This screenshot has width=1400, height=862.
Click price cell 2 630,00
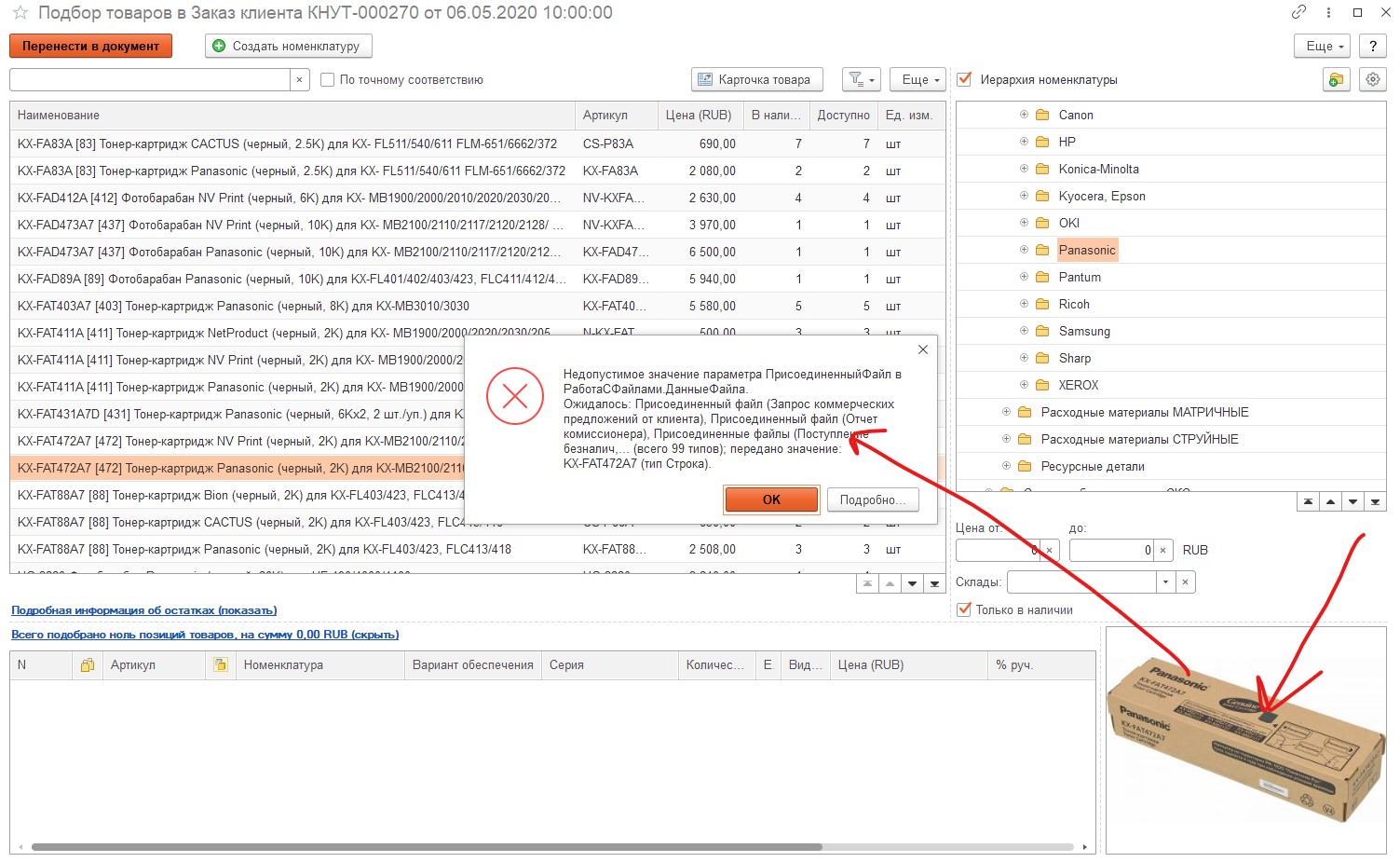pyautogui.click(x=700, y=198)
